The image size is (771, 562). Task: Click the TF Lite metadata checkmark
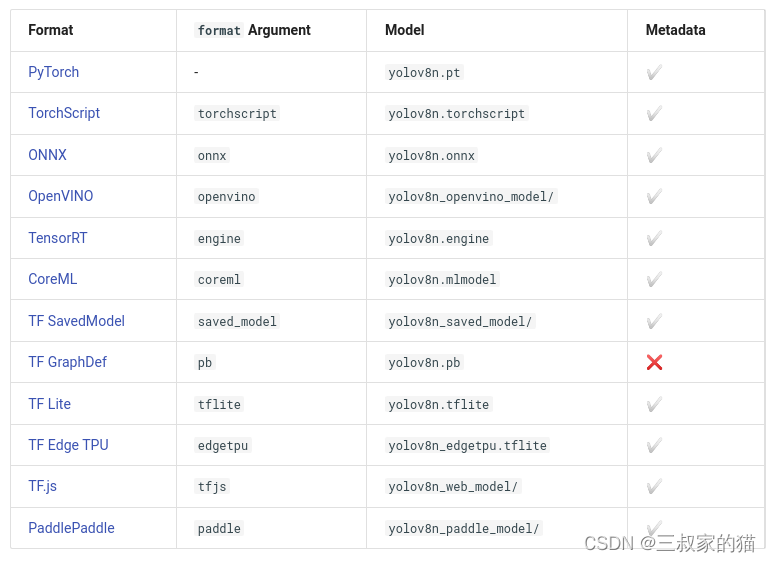click(654, 404)
